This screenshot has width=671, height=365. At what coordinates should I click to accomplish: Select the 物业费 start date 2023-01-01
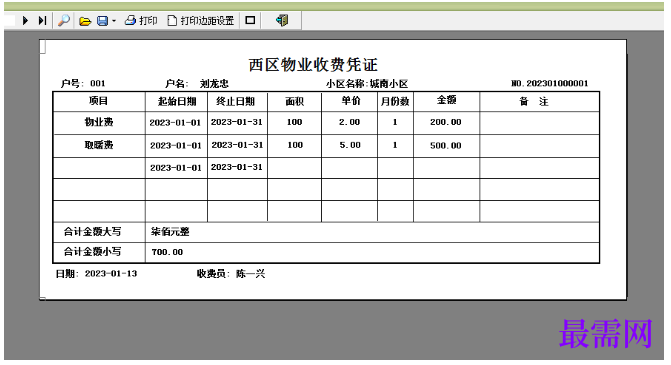pyautogui.click(x=175, y=123)
